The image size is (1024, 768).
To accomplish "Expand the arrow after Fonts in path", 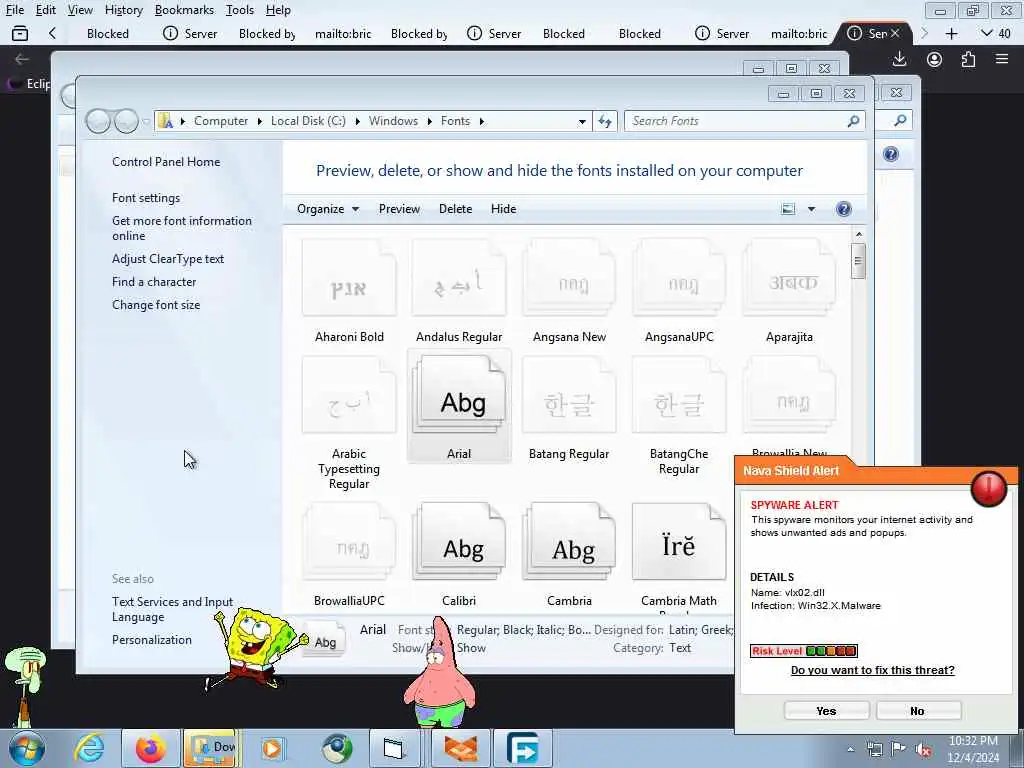I will coord(481,121).
